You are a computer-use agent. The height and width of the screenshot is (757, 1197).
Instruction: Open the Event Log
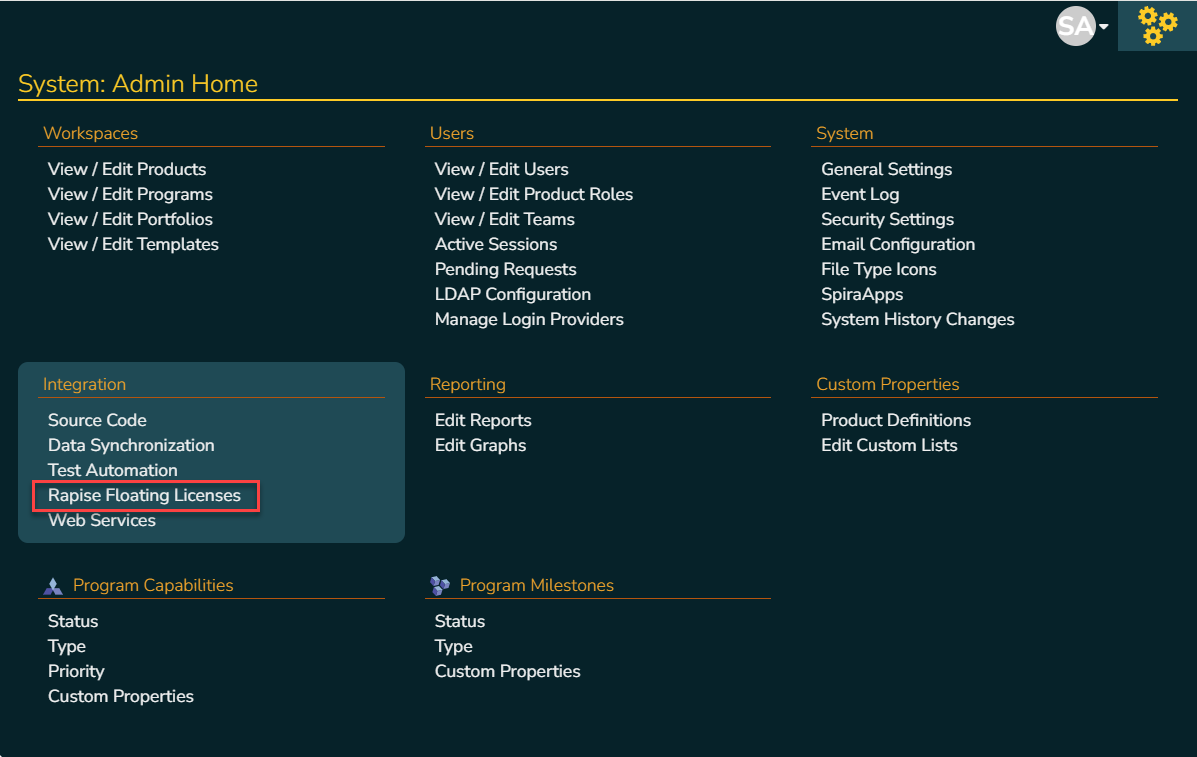[859, 194]
